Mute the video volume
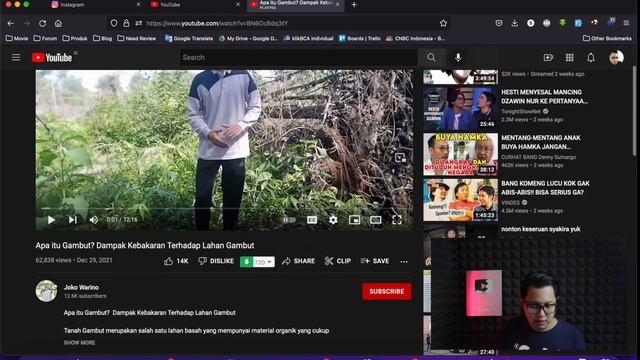Screen dimensions: 640x360 [93, 220]
